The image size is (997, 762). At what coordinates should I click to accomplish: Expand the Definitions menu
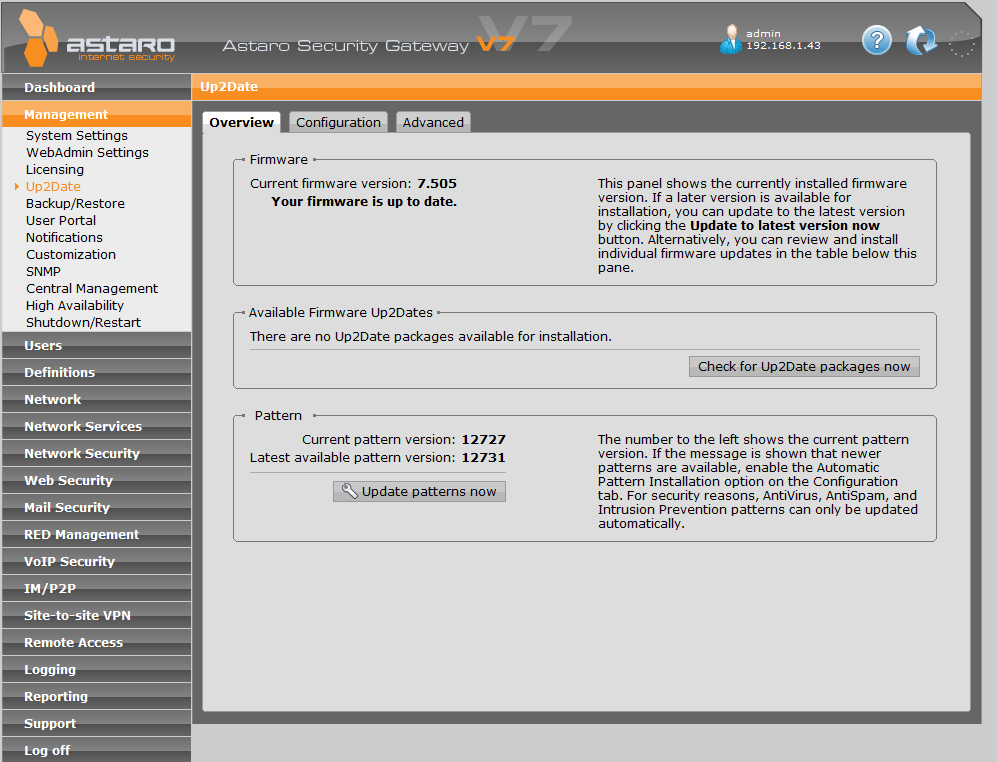[x=96, y=372]
